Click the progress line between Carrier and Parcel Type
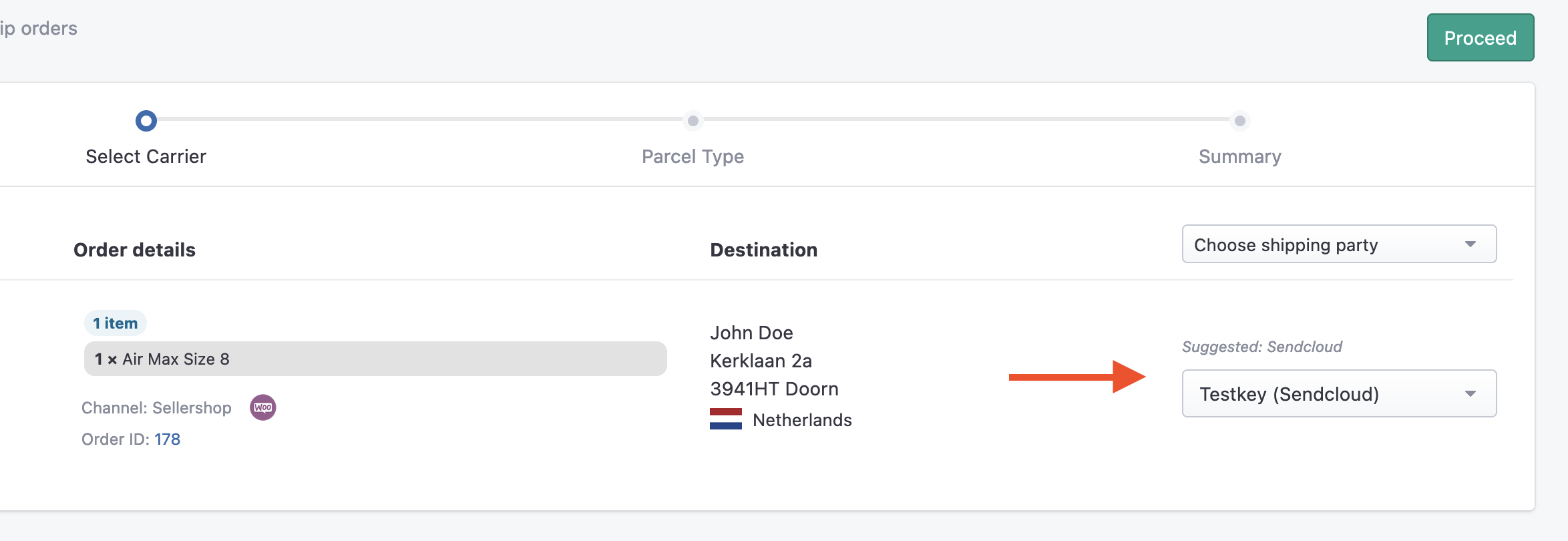 [421, 119]
